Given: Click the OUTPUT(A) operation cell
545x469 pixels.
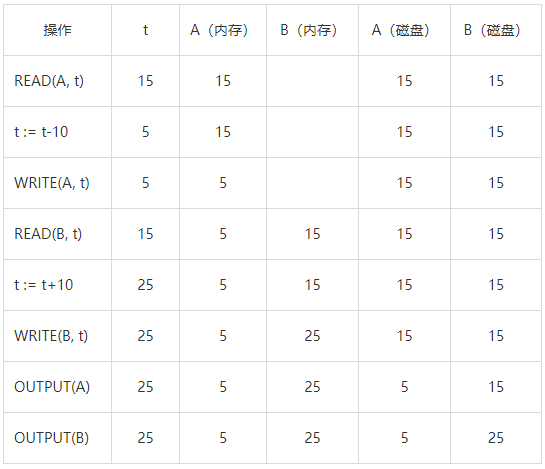Looking at the screenshot, I should click(58, 387).
